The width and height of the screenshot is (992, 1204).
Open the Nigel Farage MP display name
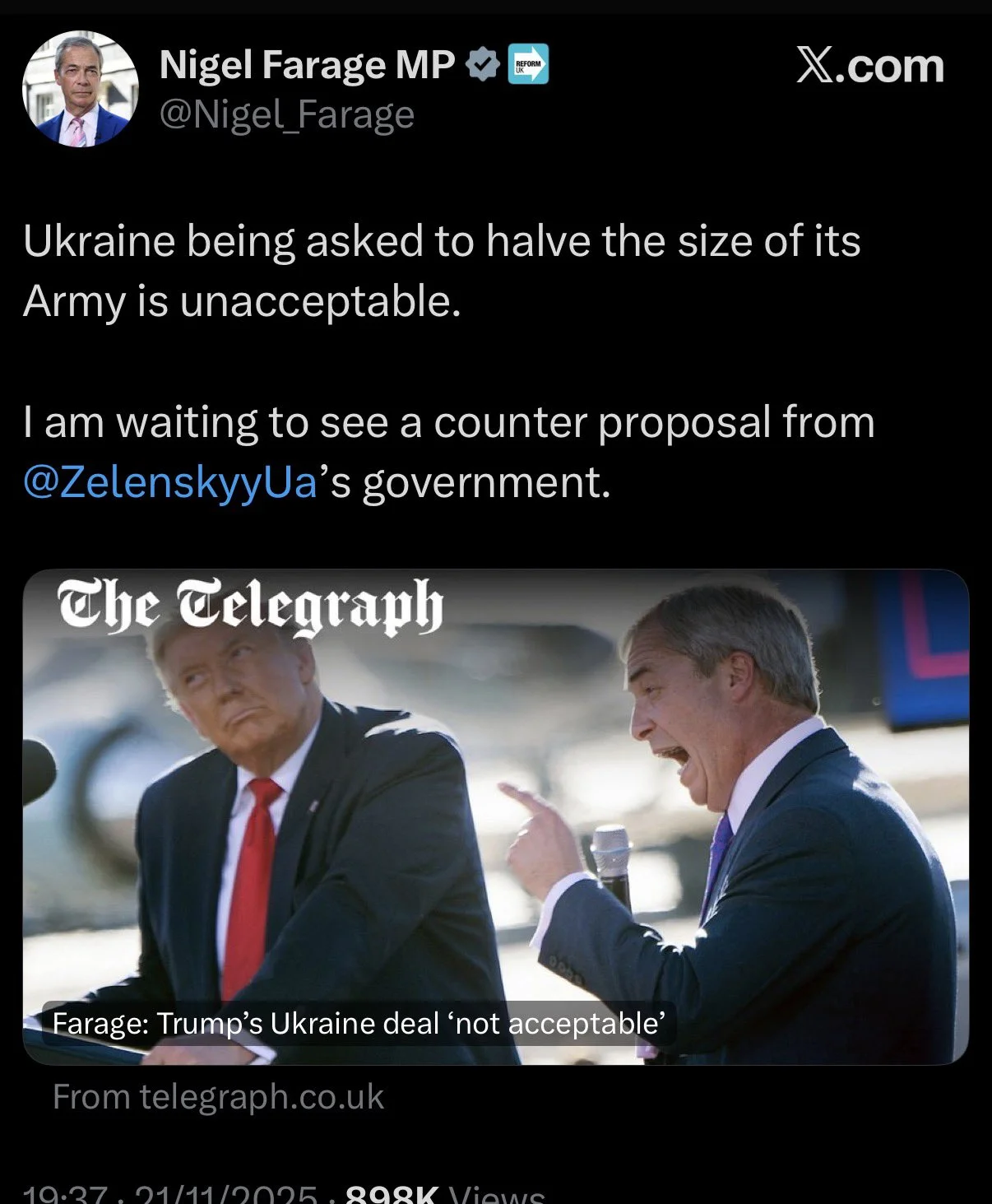coord(307,65)
